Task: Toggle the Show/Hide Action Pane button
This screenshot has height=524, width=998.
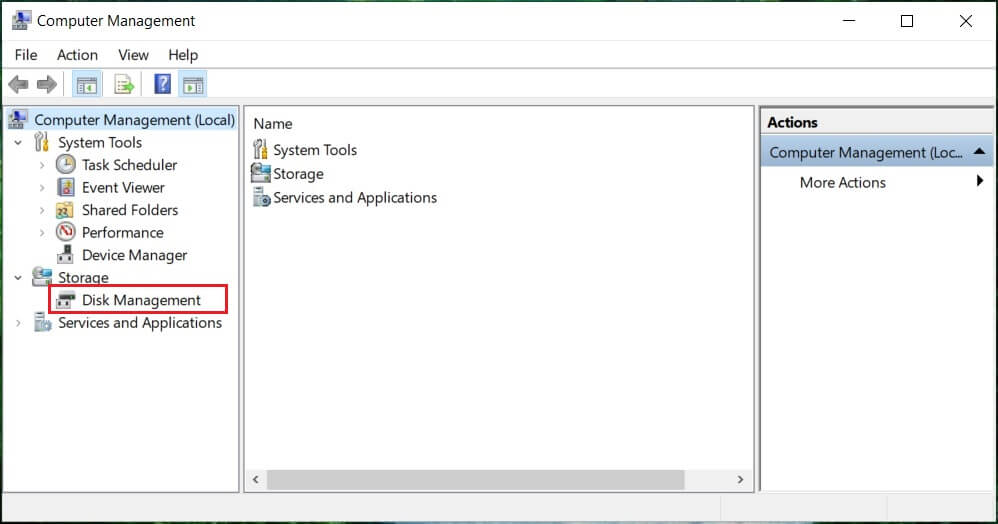Action: coord(193,85)
